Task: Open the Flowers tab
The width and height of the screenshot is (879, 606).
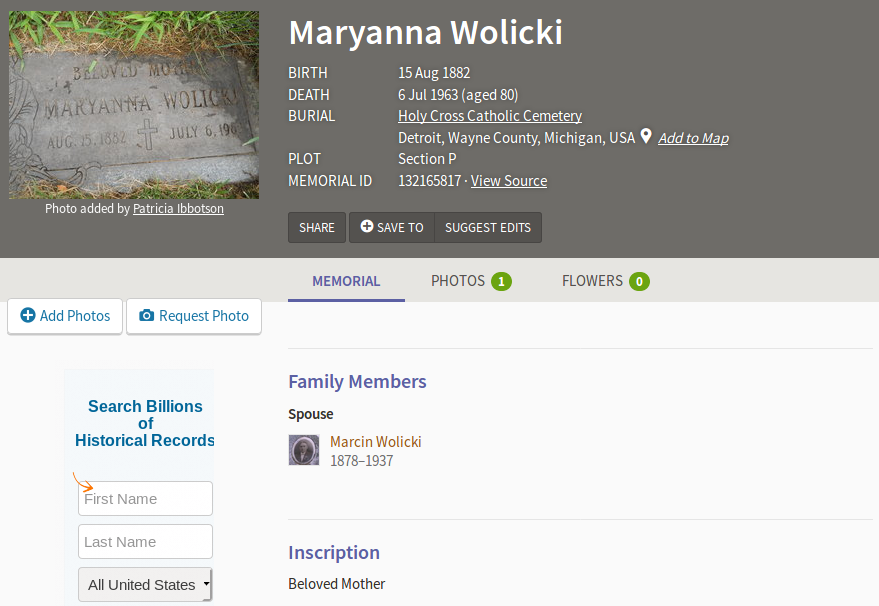Action: point(592,281)
